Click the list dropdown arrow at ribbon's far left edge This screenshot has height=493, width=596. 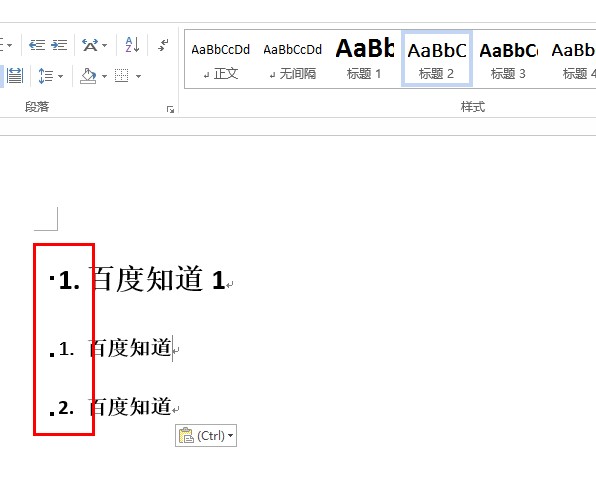pyautogui.click(x=10, y=45)
